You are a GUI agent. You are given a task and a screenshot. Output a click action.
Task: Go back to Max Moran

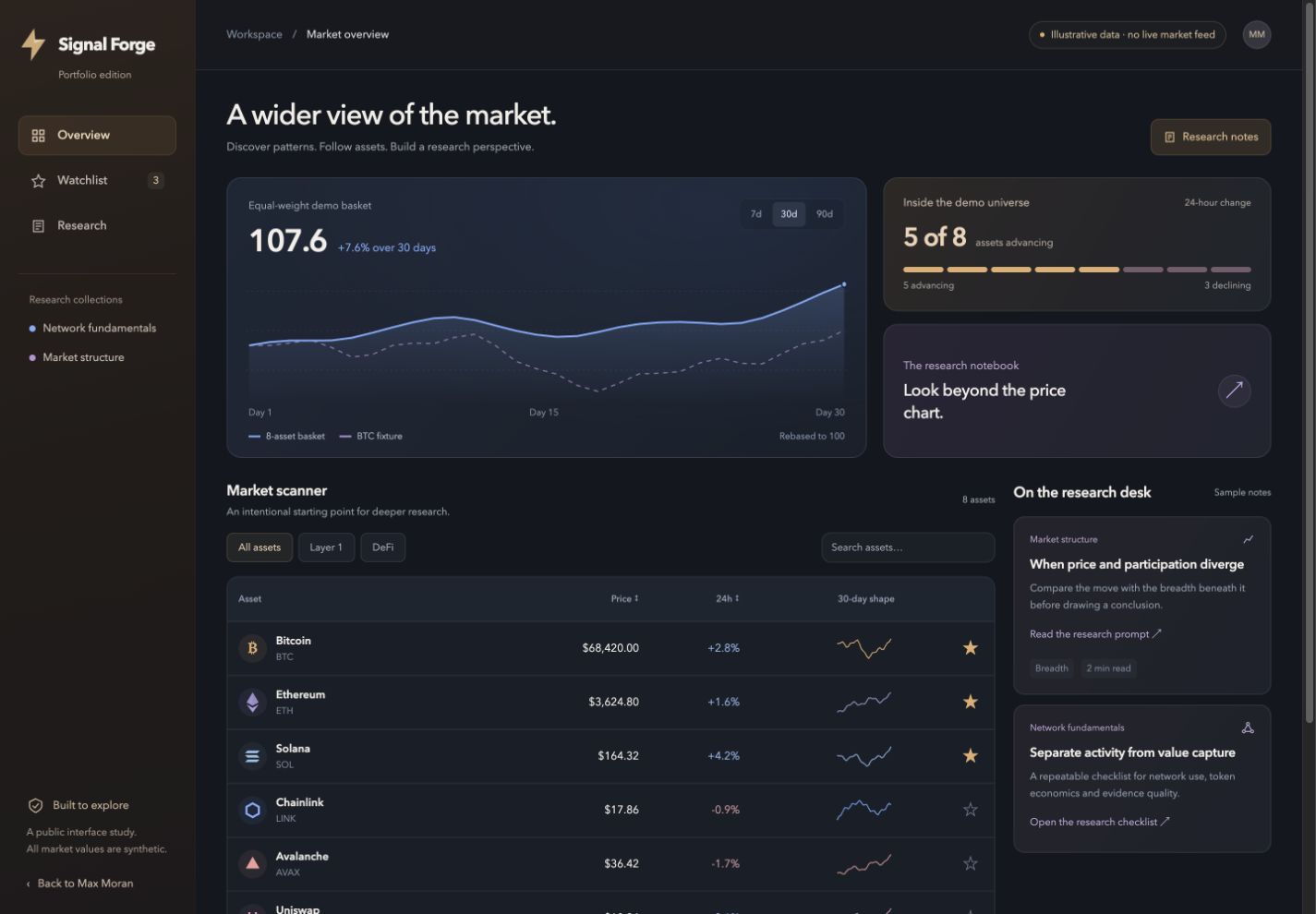(x=79, y=884)
